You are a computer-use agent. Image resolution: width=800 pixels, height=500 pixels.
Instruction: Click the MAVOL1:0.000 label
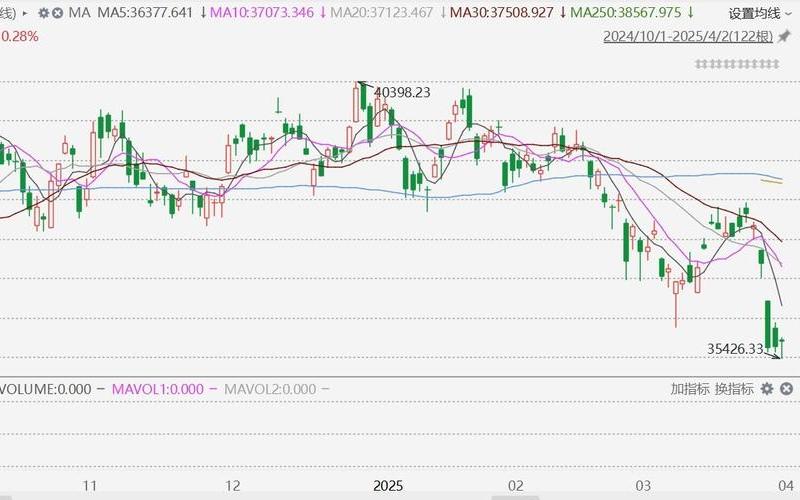point(158,389)
